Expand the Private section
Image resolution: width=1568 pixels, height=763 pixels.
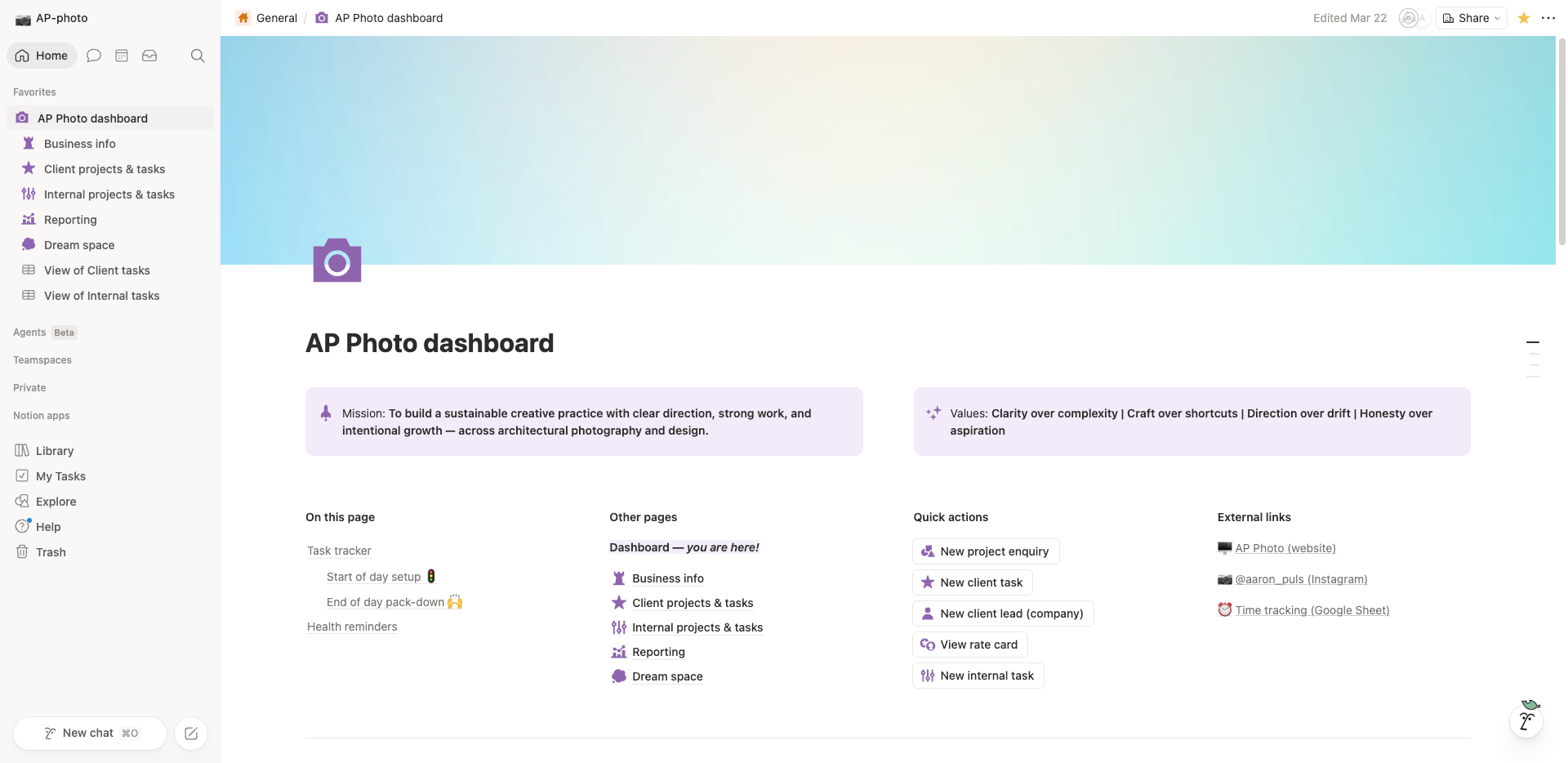click(29, 387)
